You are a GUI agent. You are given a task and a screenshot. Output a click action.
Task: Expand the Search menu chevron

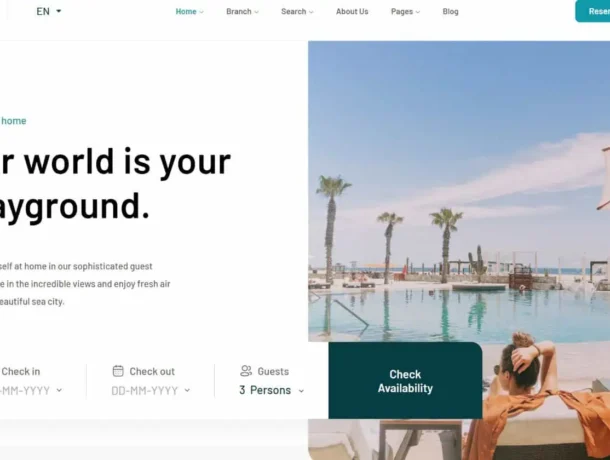(x=311, y=12)
